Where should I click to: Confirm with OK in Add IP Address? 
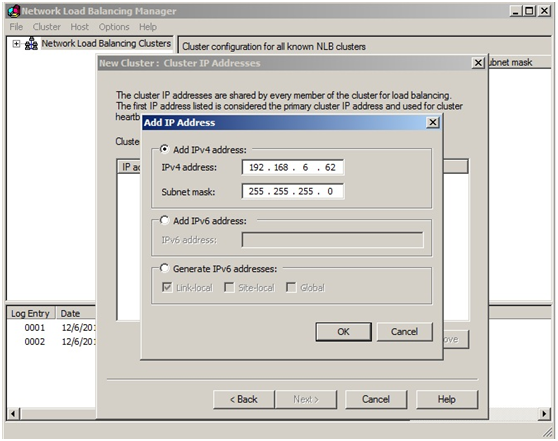pos(343,332)
